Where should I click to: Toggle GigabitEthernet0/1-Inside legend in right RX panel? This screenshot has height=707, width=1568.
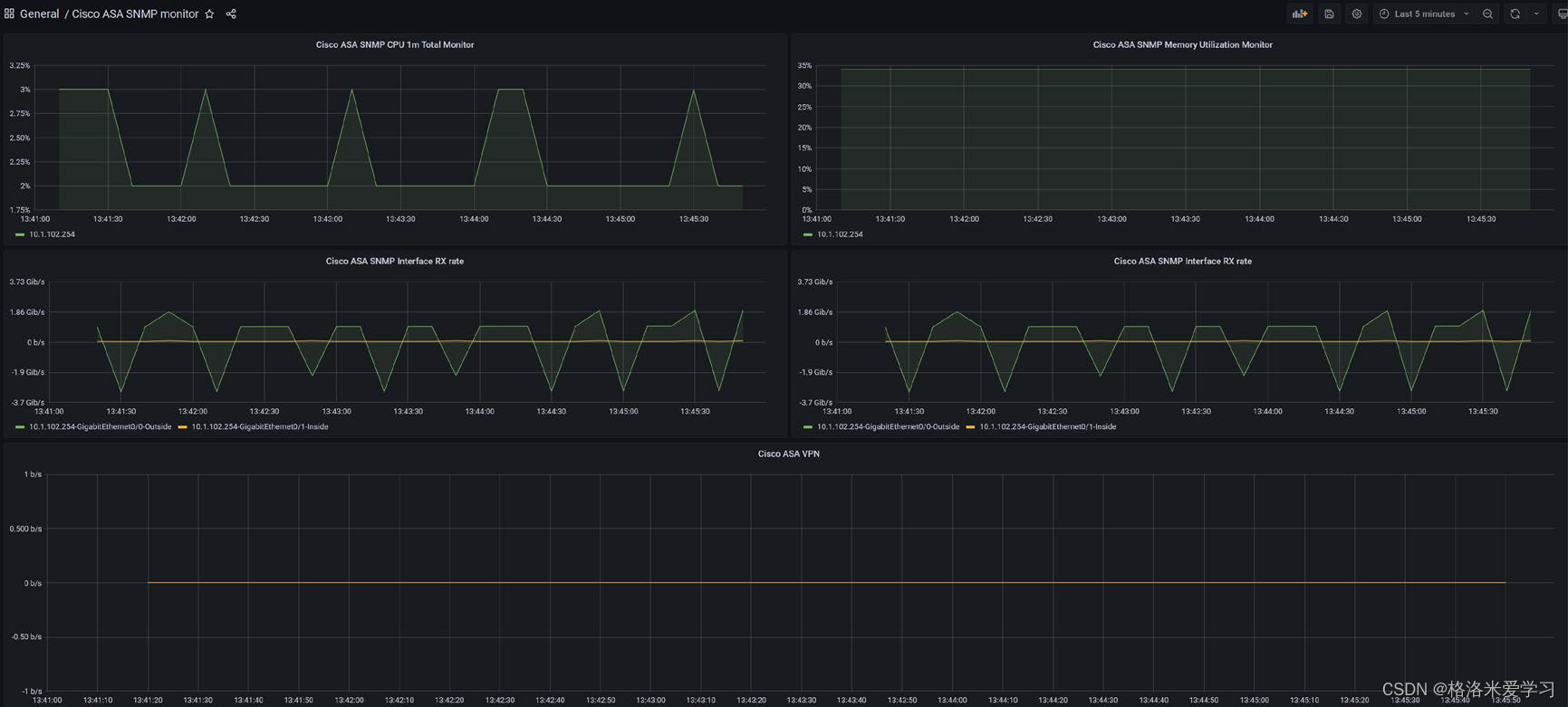click(x=1047, y=426)
